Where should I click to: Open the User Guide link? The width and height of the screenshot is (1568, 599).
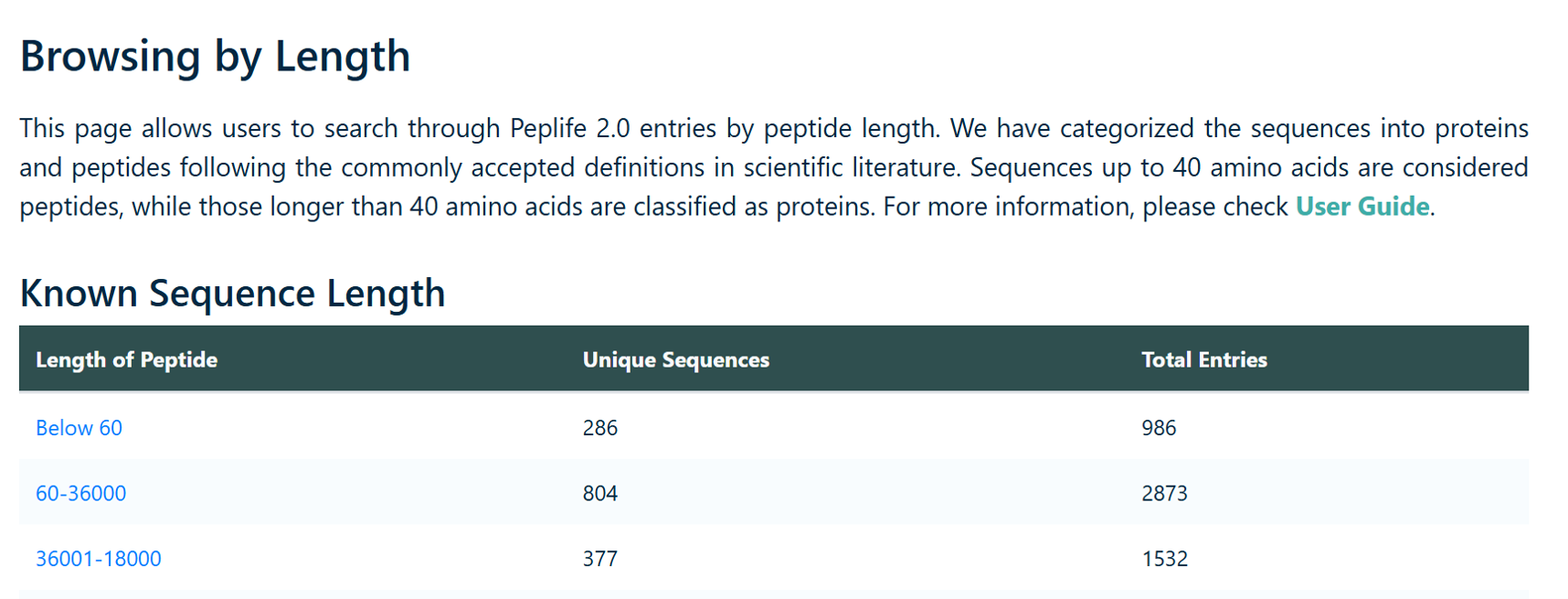(1361, 207)
